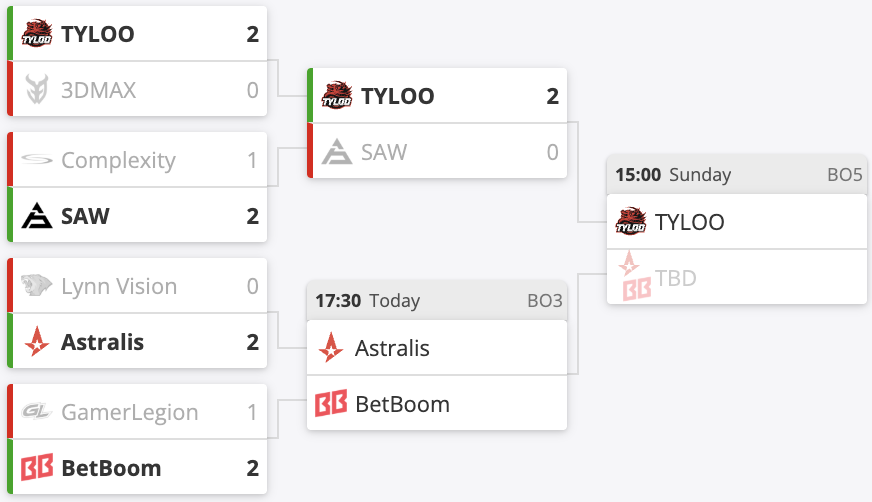Click the Astralis logo in the quarterfinal match
The height and width of the screenshot is (502, 872).
coord(37,341)
